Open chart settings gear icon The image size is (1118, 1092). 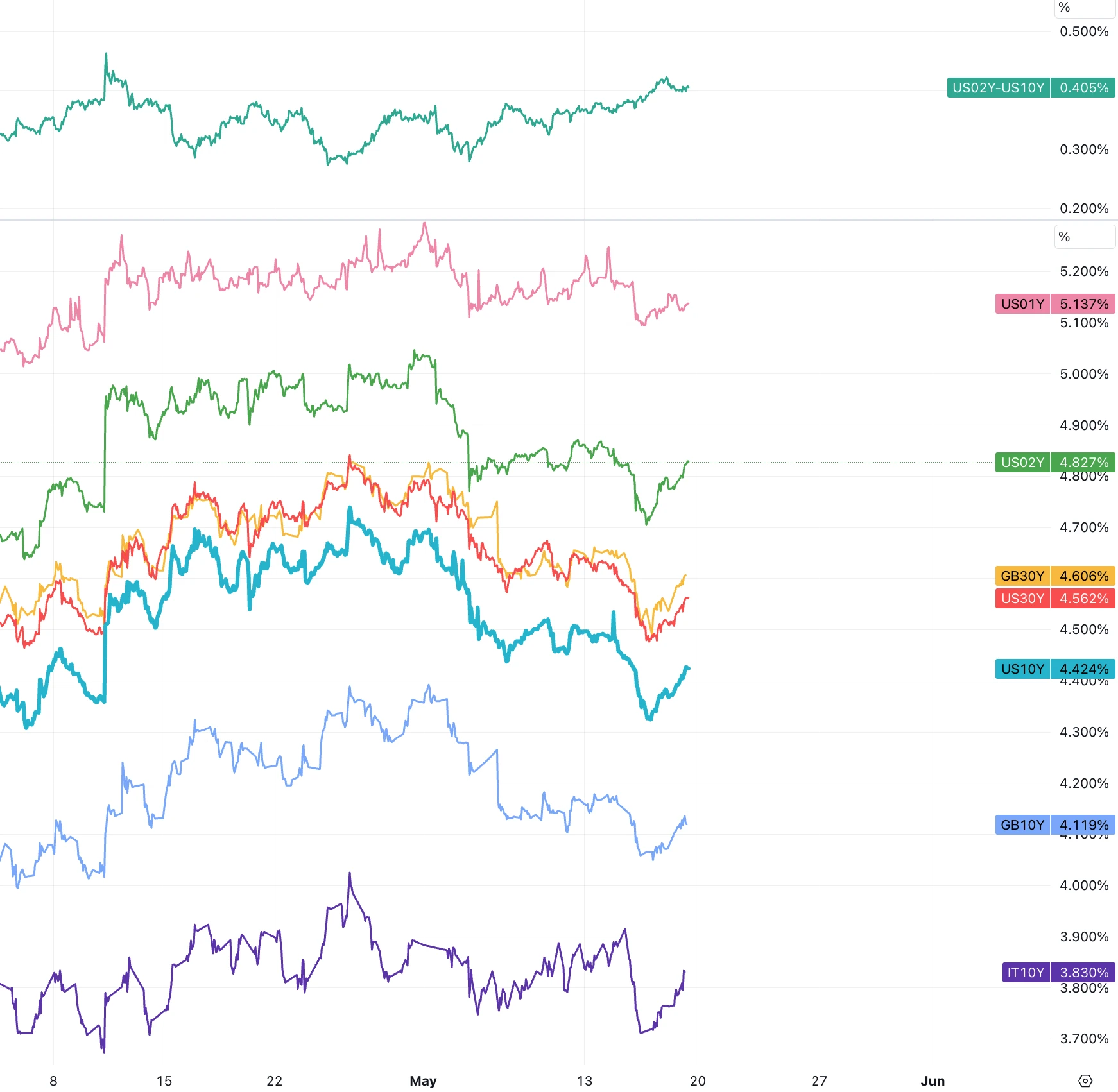click(x=1085, y=1080)
